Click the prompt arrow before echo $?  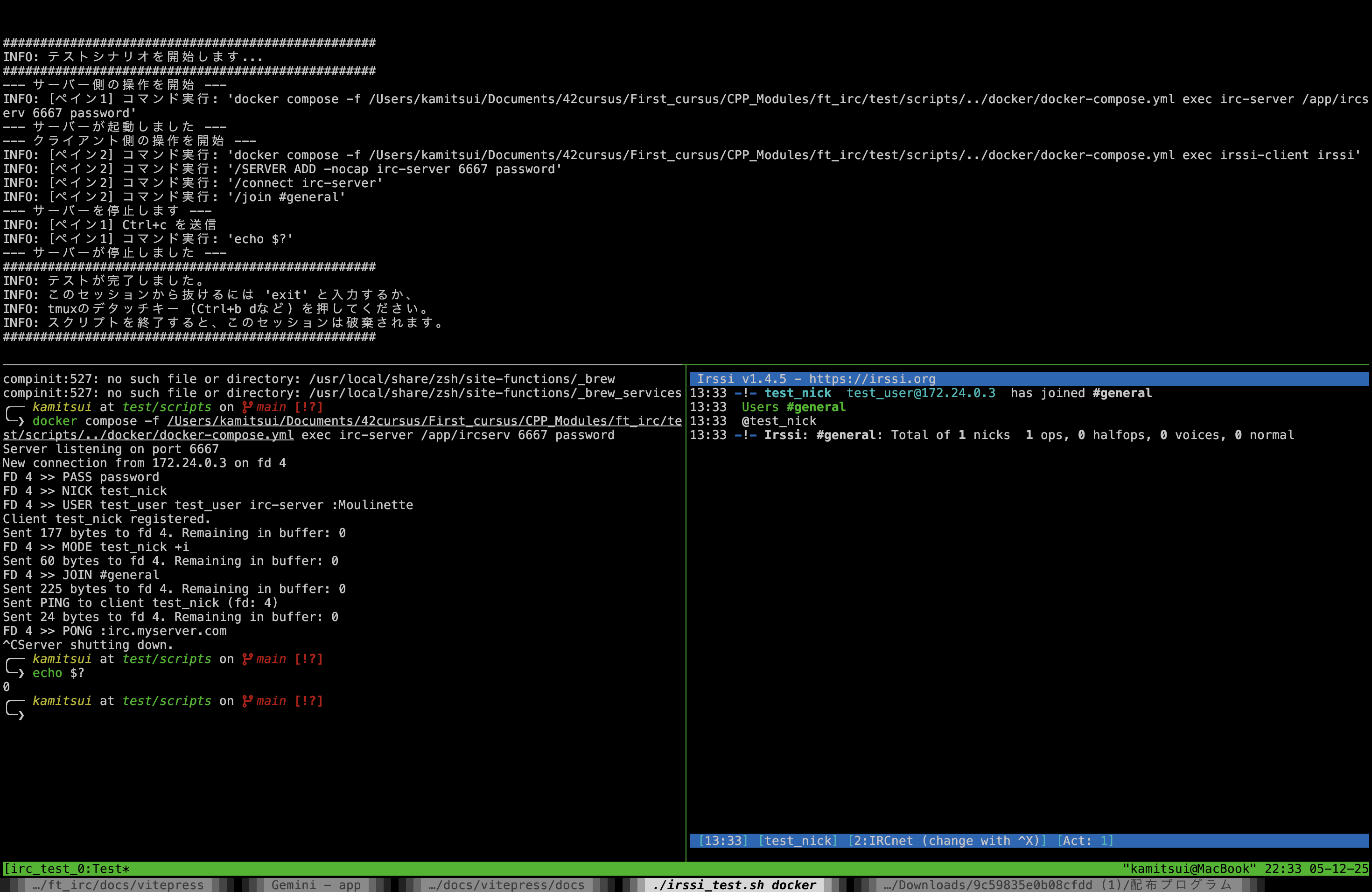tap(21, 673)
